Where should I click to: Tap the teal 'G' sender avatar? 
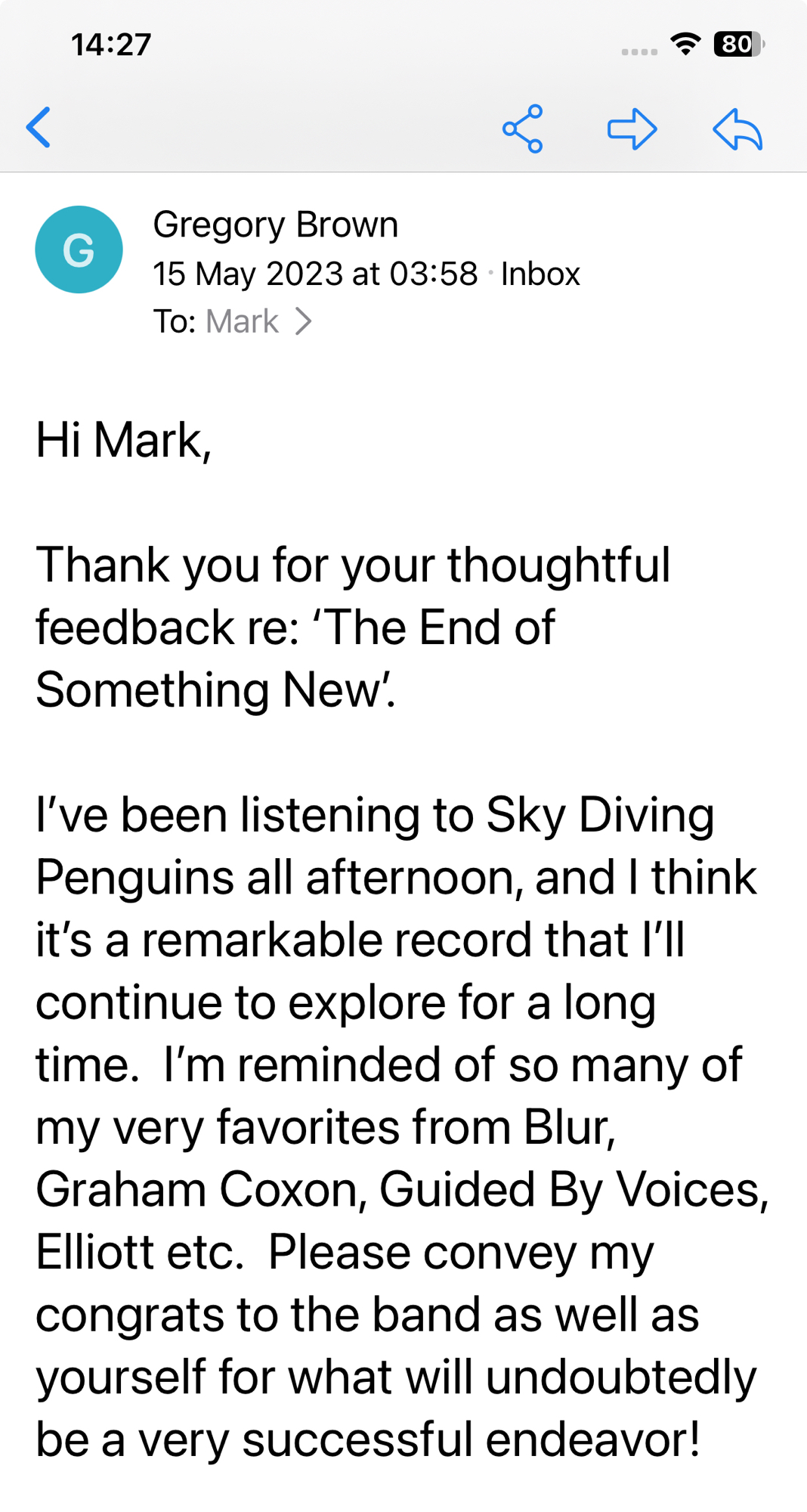coord(79,249)
